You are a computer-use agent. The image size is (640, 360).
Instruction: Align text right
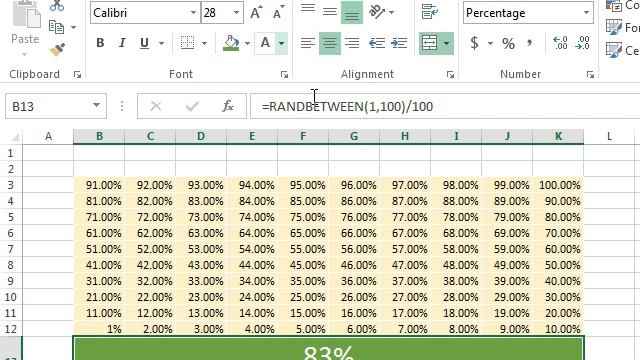352,43
